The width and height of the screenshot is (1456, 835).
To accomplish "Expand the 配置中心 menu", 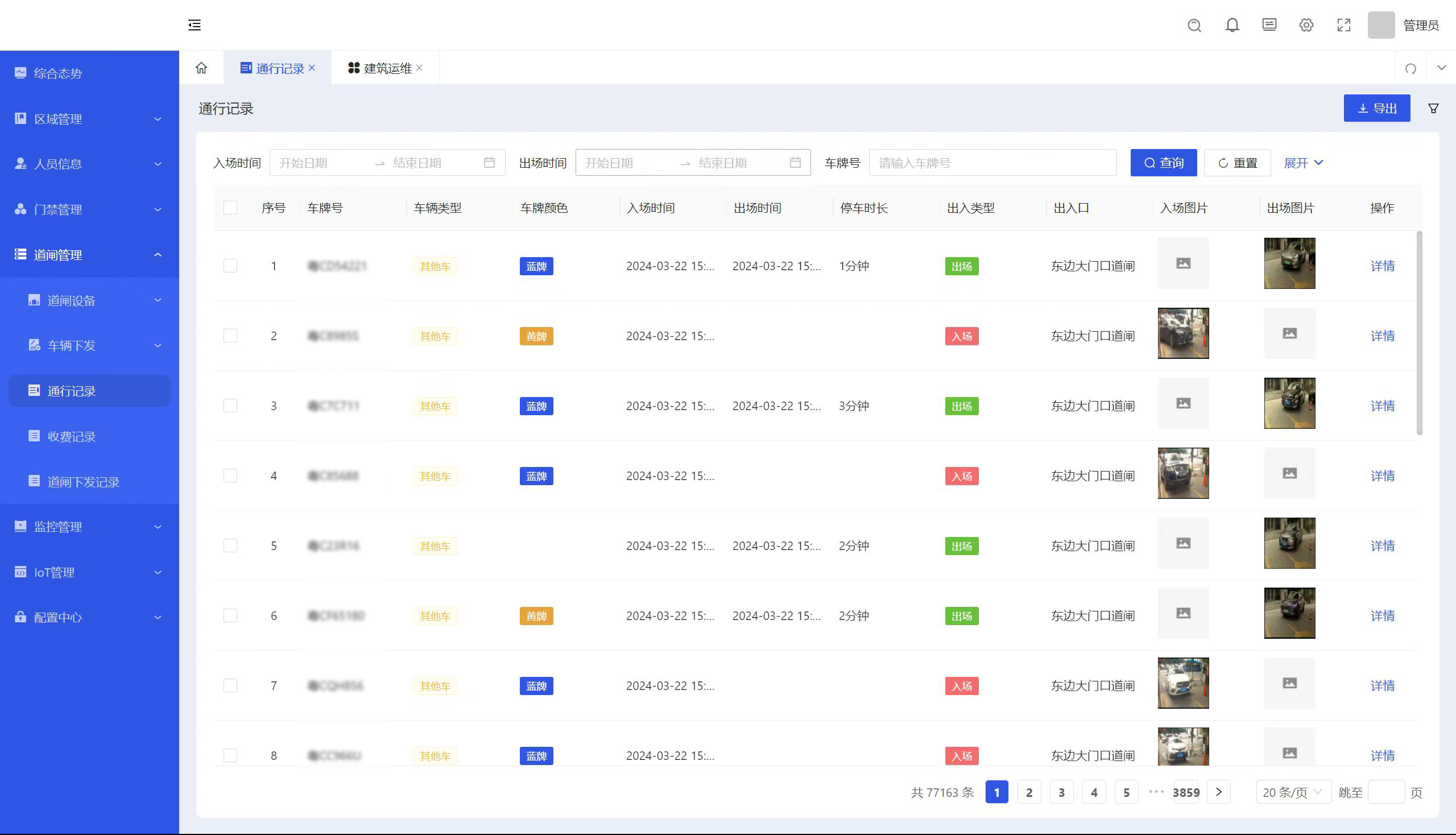I will (89, 617).
